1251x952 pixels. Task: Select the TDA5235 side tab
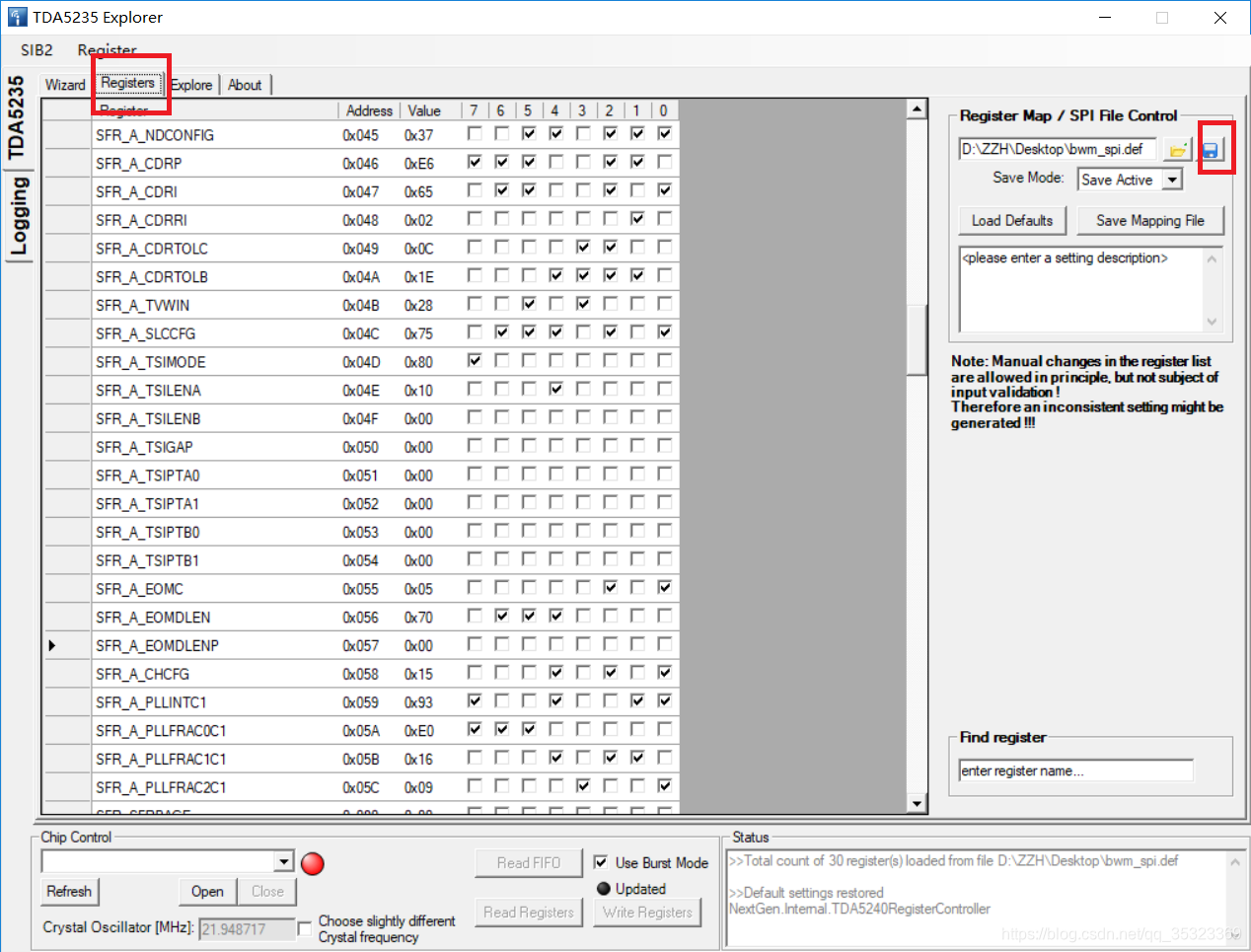[x=16, y=117]
